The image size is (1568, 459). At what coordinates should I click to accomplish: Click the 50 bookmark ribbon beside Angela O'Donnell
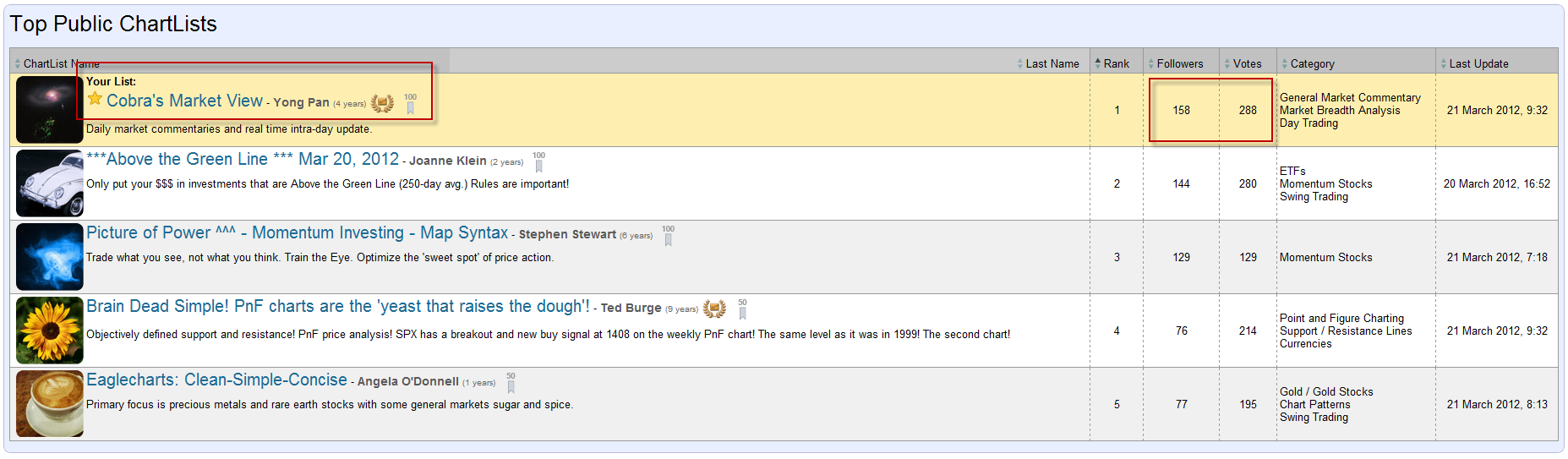coord(511,382)
